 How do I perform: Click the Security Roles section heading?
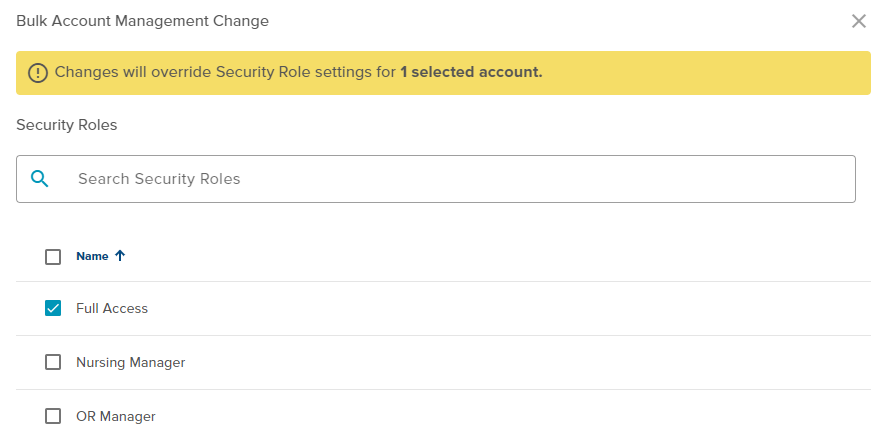(x=67, y=125)
